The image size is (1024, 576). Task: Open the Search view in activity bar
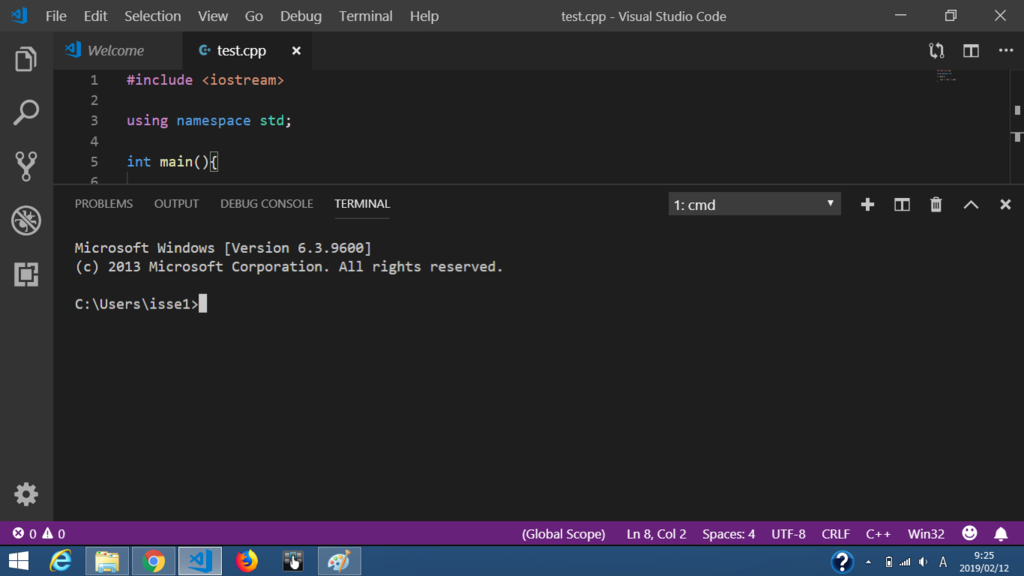[26, 112]
